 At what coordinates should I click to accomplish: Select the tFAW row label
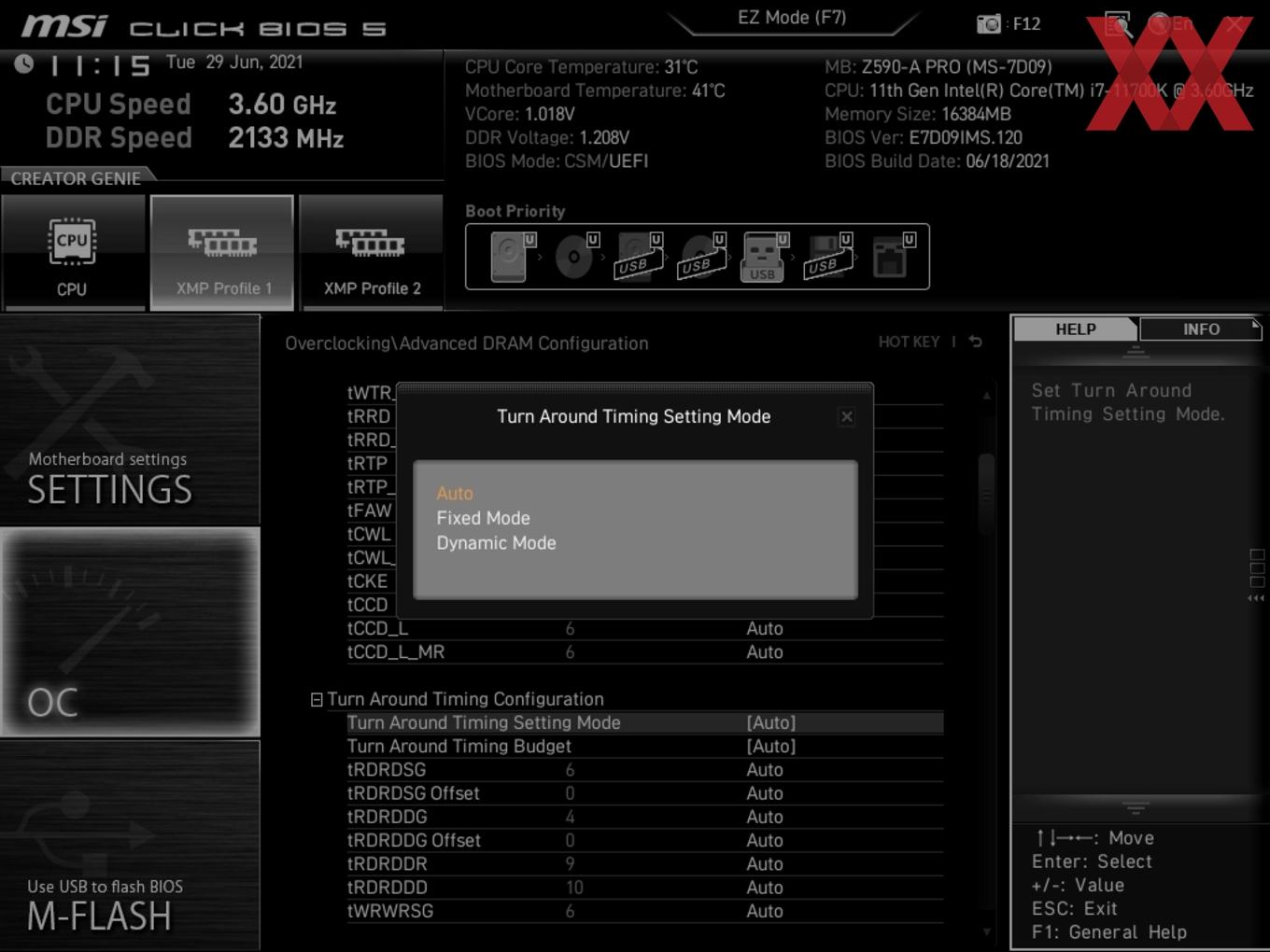point(369,511)
